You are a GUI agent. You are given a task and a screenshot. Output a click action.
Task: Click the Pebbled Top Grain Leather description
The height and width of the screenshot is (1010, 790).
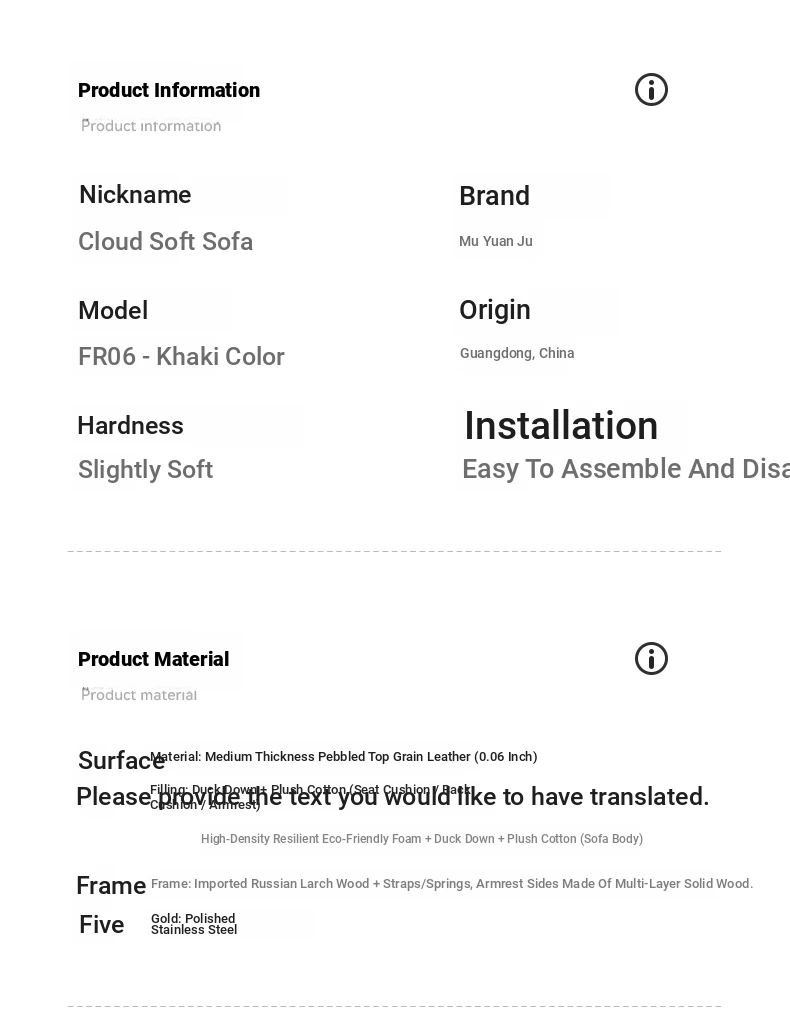pyautogui.click(x=344, y=757)
